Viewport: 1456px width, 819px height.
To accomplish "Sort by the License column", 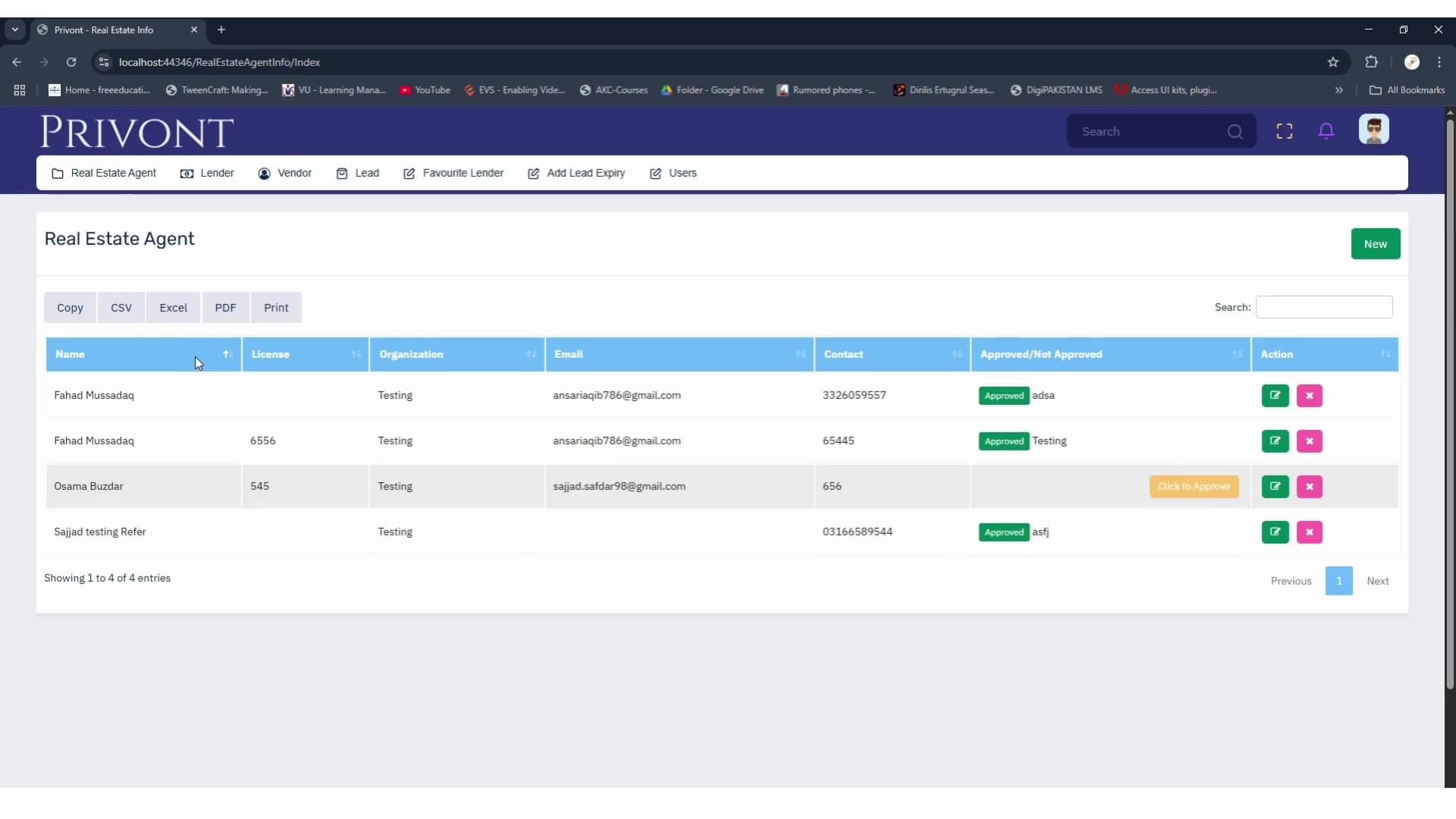I will [x=306, y=355].
